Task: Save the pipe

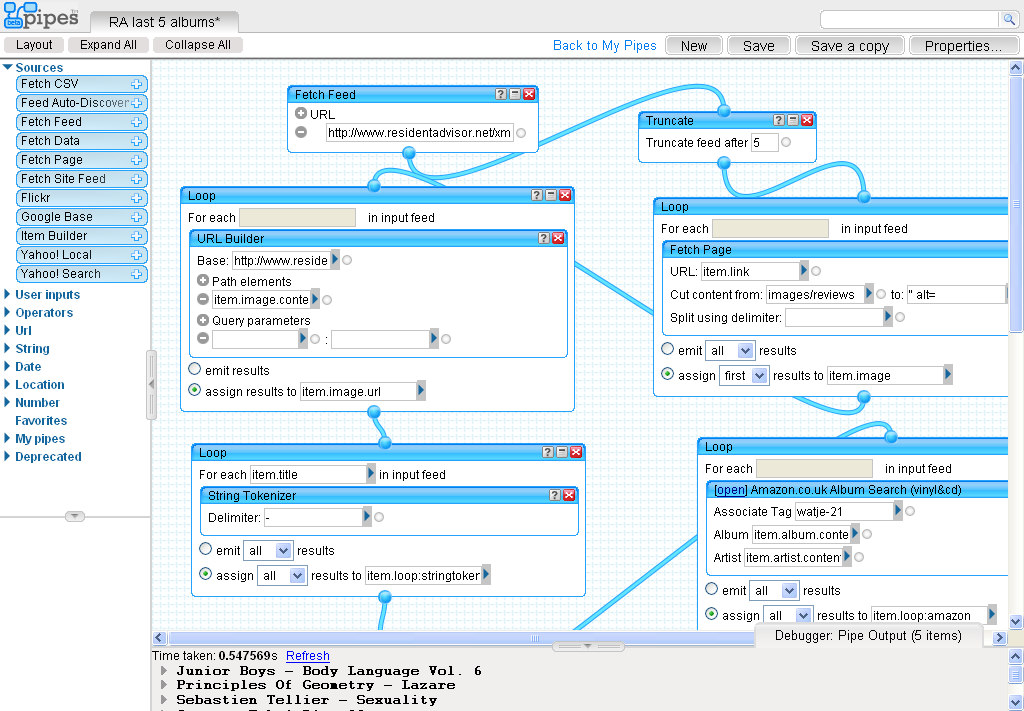Action: pos(758,46)
